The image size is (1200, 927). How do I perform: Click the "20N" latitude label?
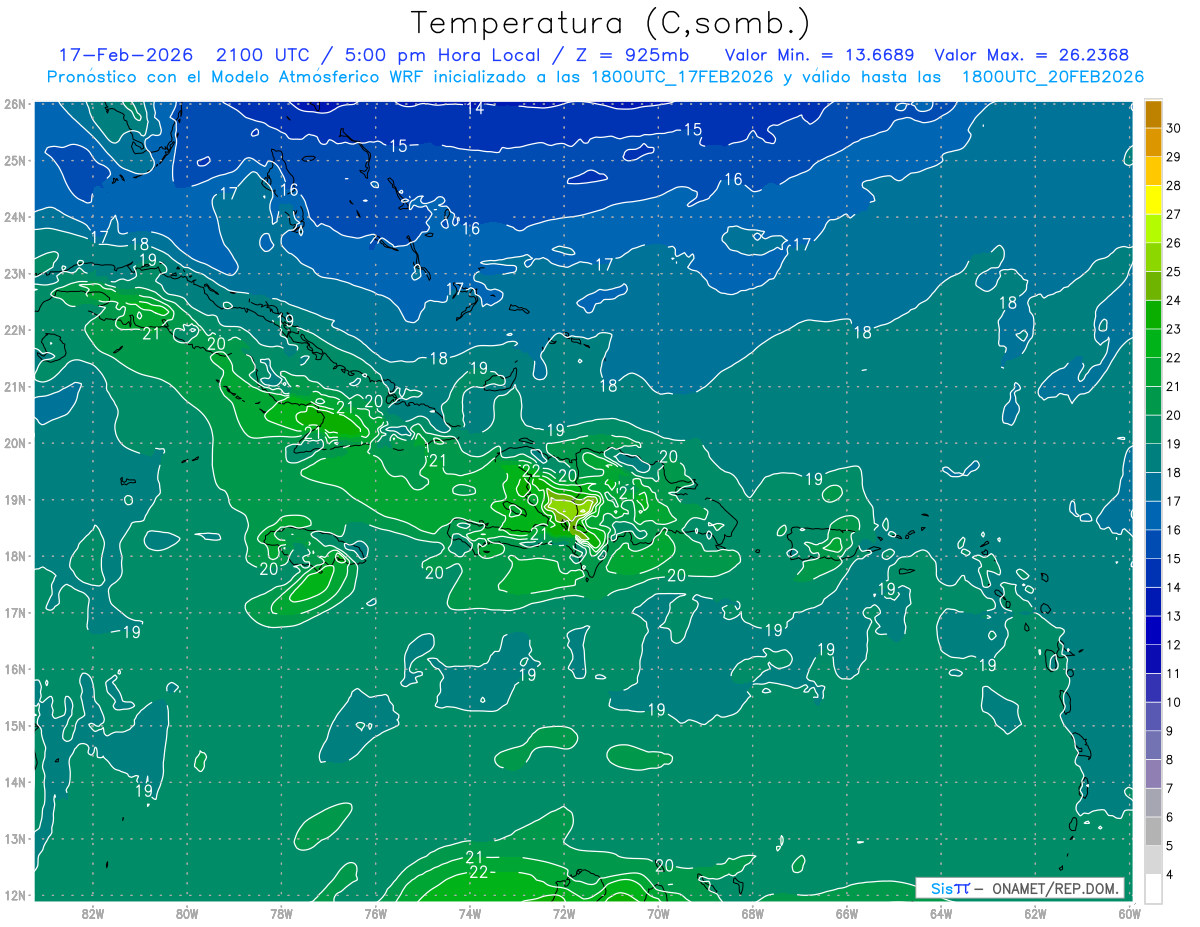(x=15, y=443)
